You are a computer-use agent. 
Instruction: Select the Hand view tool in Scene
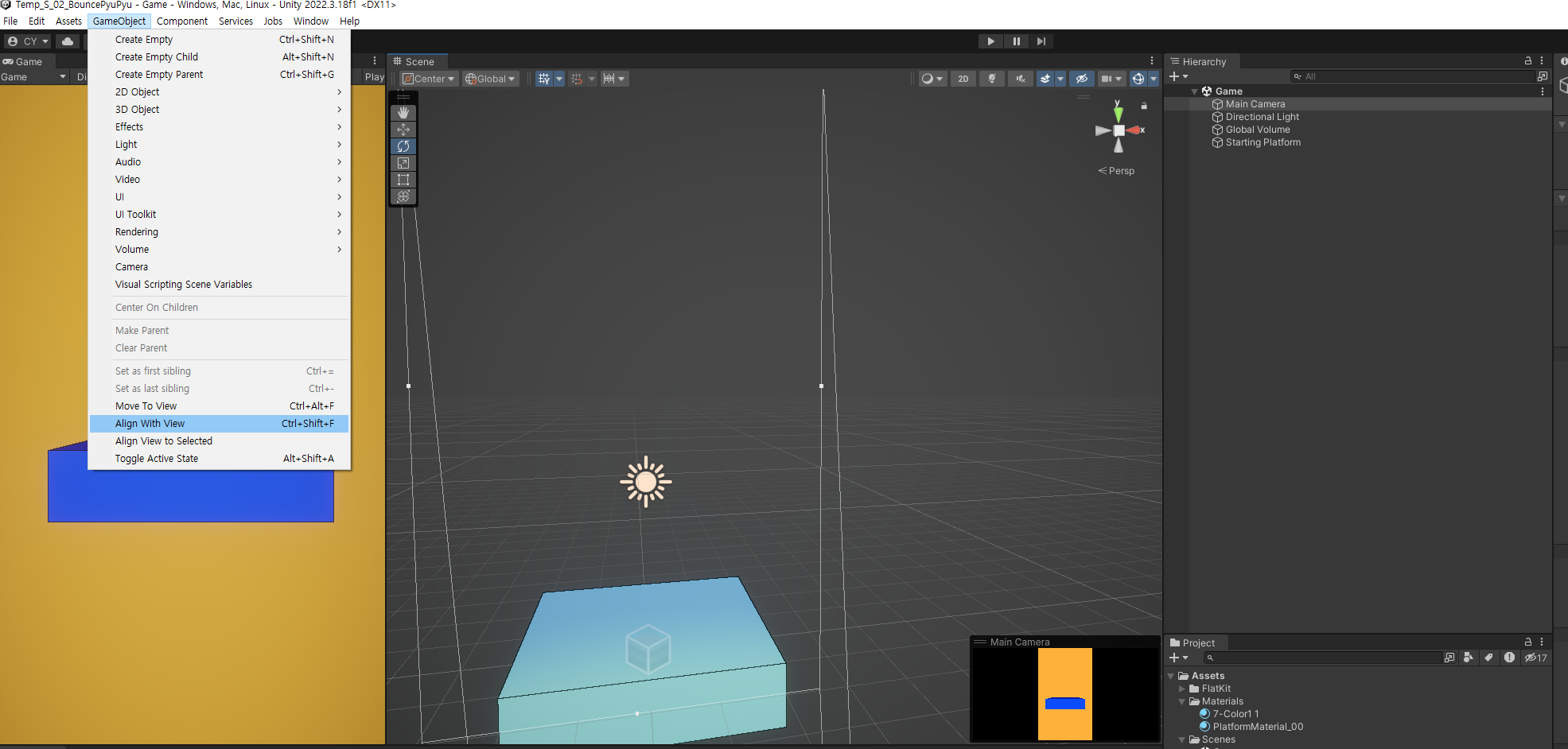(403, 113)
